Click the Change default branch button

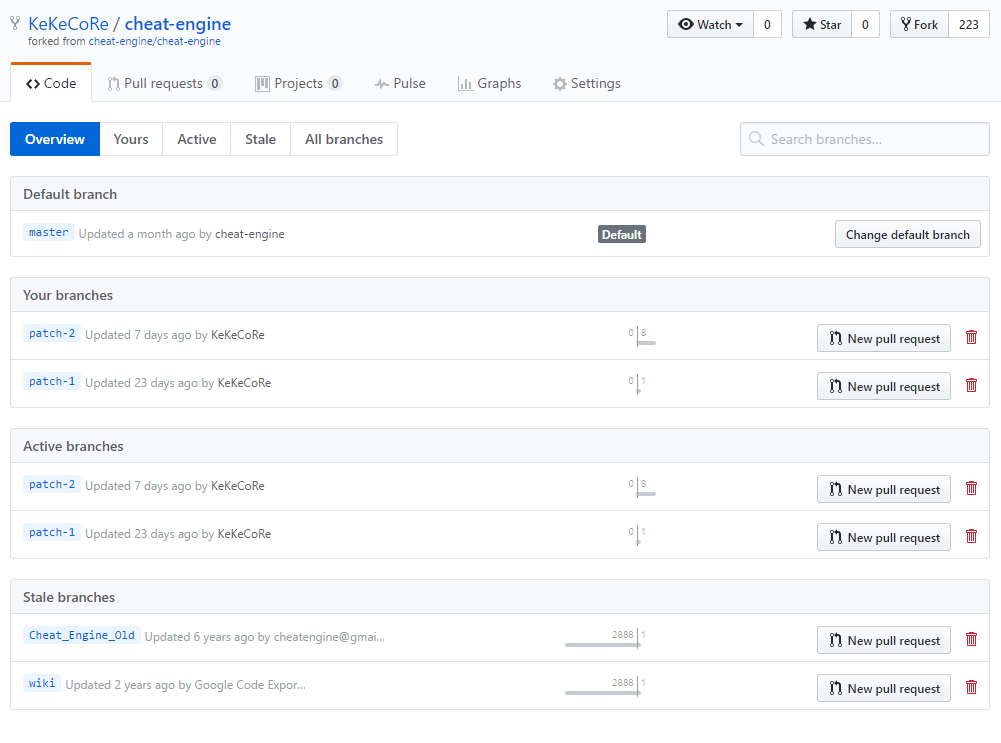(x=907, y=234)
